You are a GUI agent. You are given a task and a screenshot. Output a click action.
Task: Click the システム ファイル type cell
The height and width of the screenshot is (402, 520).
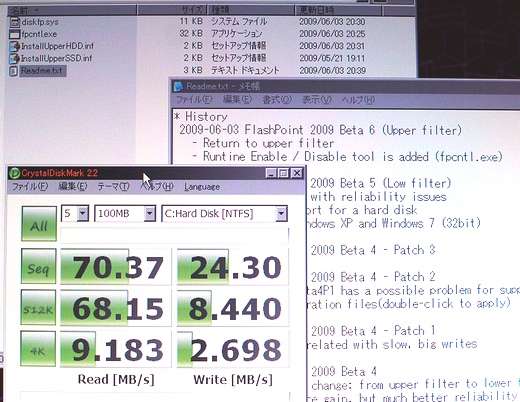coord(239,21)
